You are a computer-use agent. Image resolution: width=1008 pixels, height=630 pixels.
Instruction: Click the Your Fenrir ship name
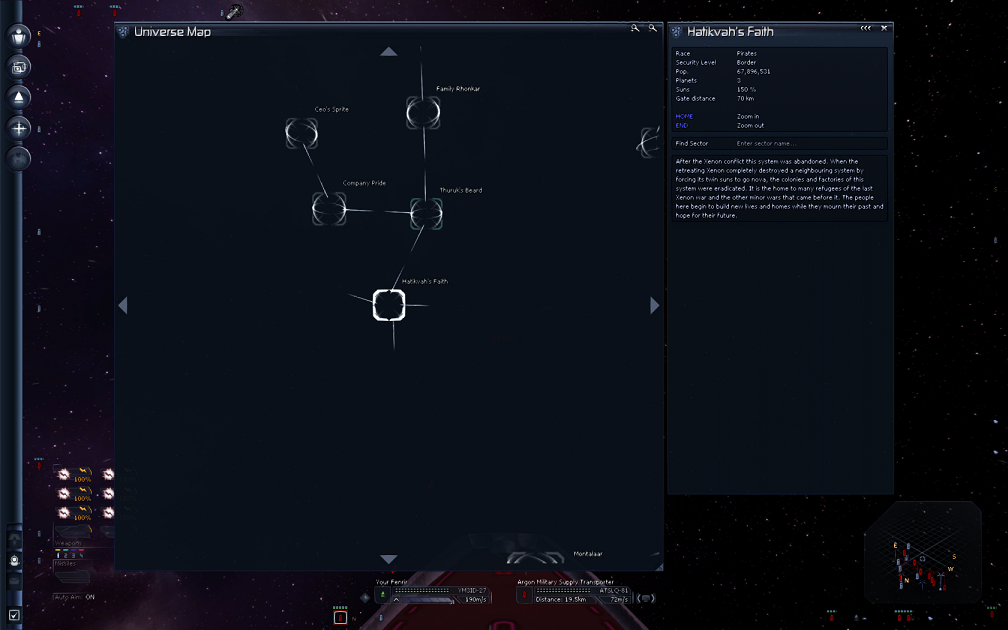coord(392,582)
